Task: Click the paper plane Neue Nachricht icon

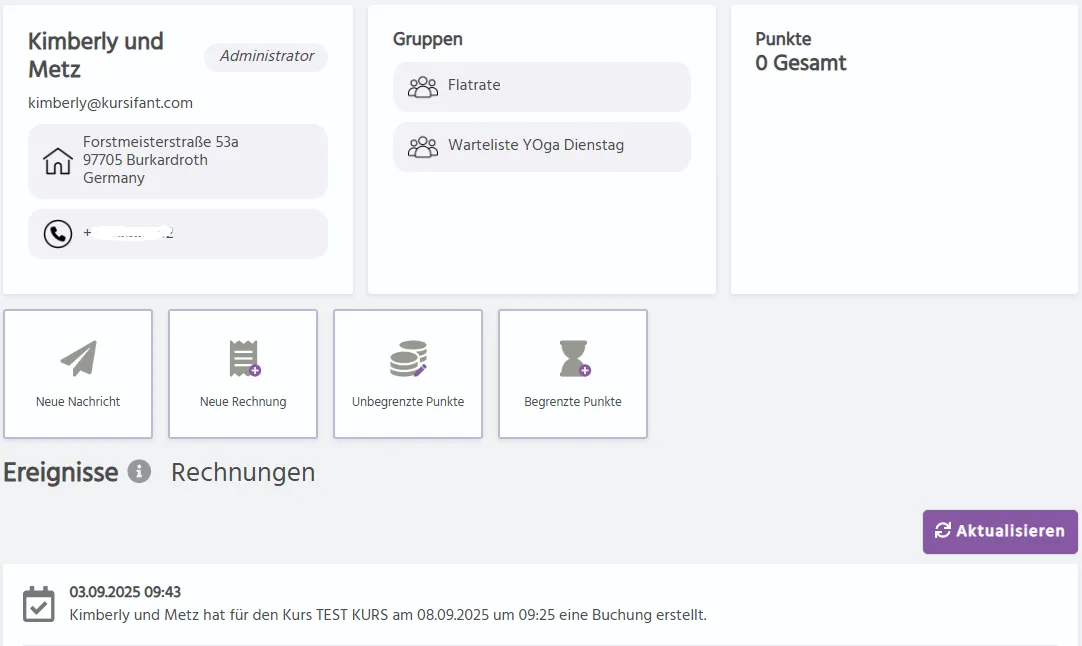Action: (x=79, y=358)
